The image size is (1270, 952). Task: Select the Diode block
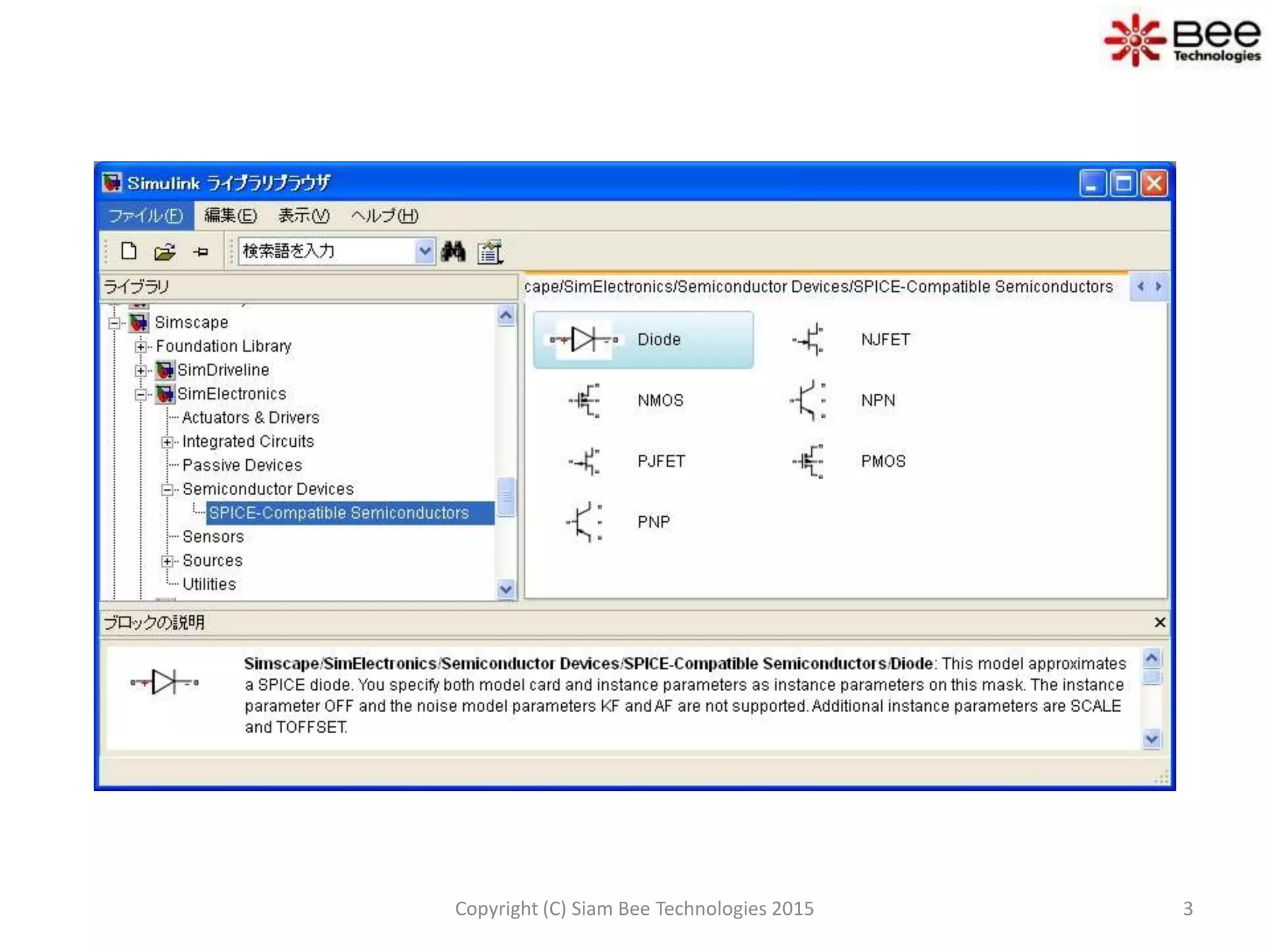click(643, 340)
